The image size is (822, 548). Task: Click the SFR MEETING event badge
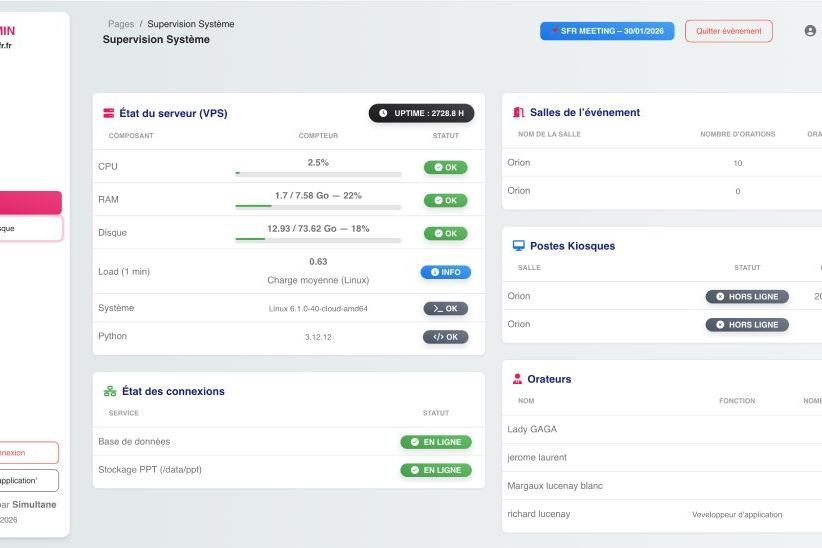pyautogui.click(x=607, y=31)
